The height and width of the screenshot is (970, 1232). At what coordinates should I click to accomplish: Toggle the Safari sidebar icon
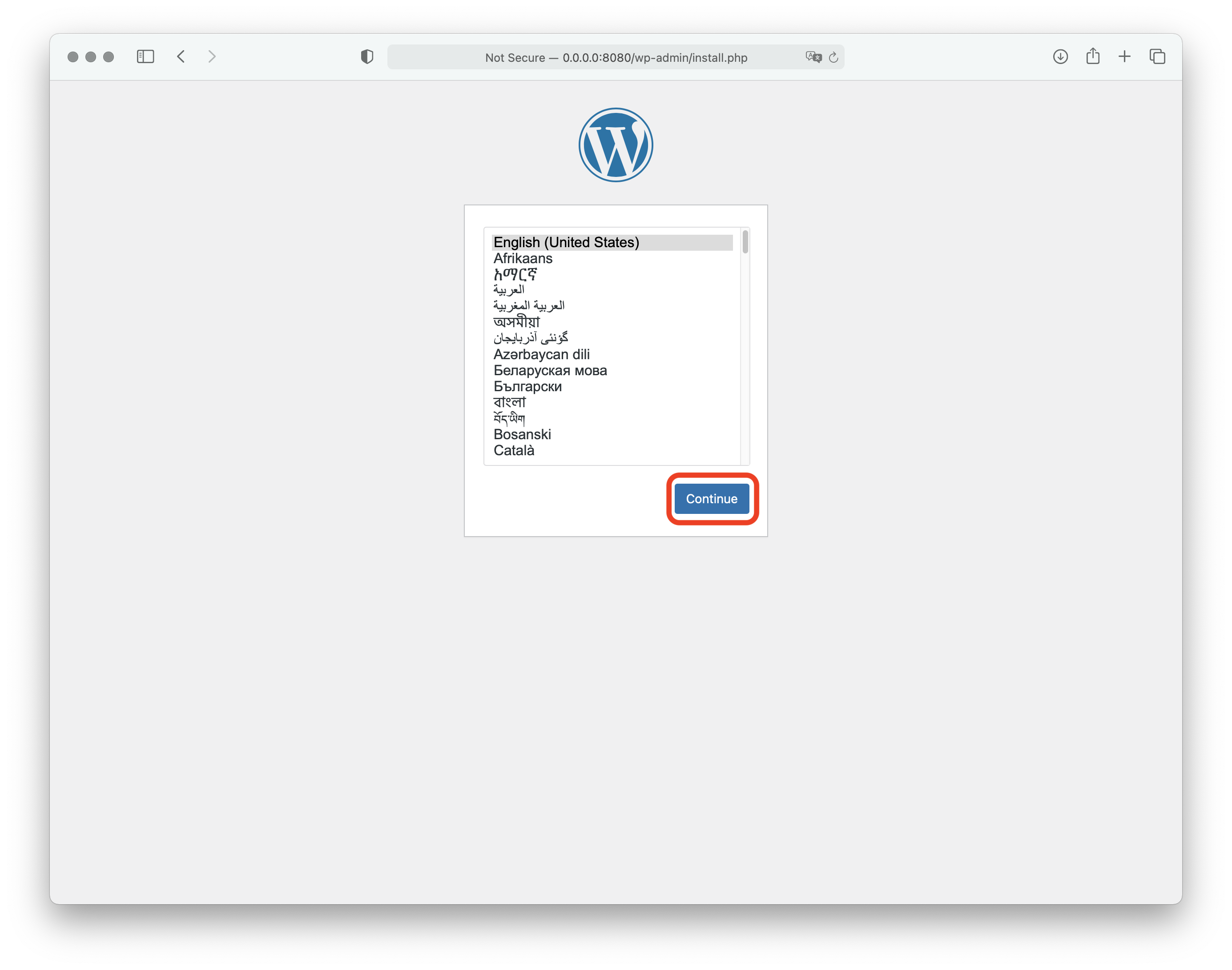145,56
